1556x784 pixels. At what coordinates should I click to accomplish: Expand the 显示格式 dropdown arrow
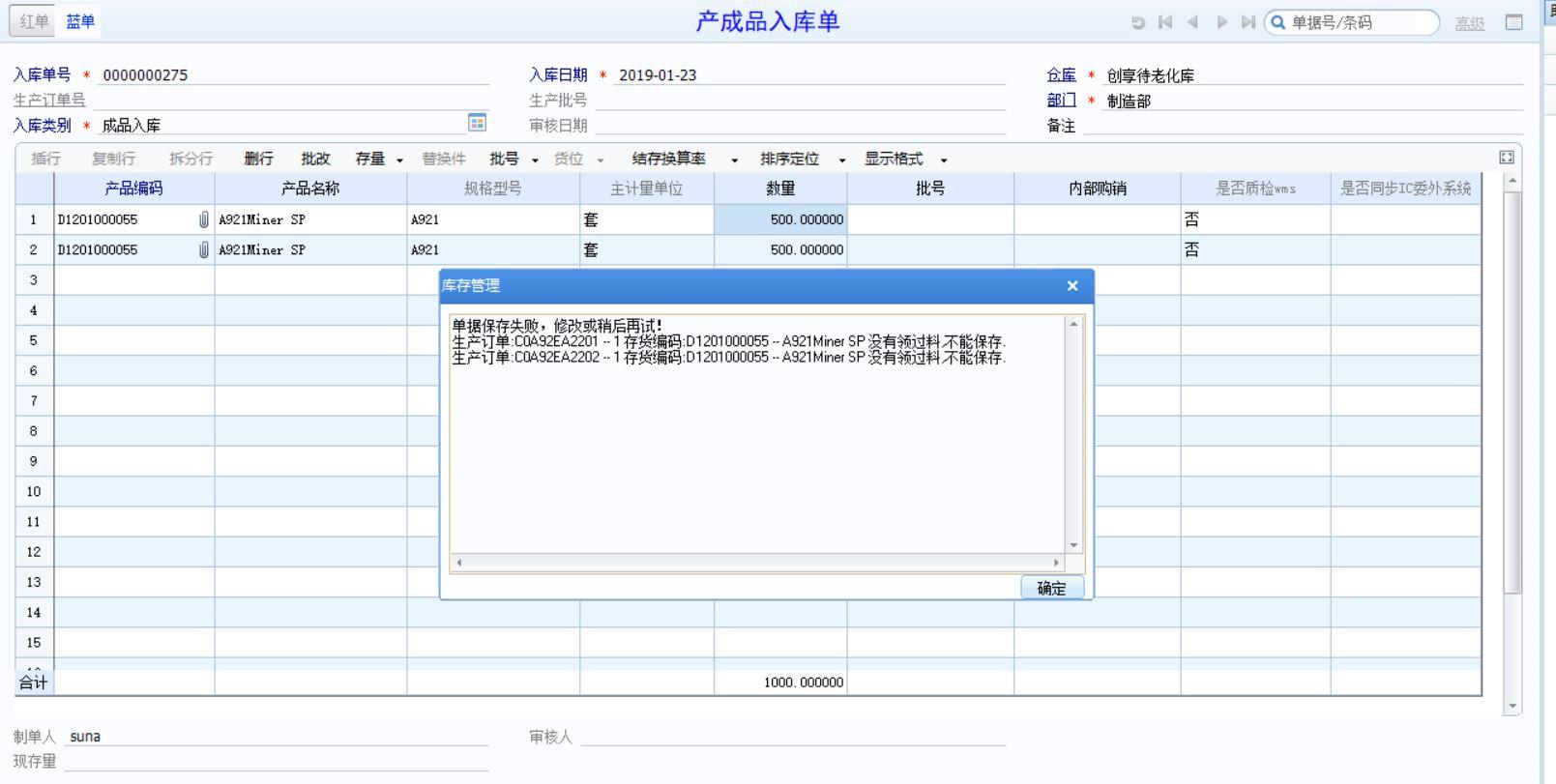pos(944,160)
